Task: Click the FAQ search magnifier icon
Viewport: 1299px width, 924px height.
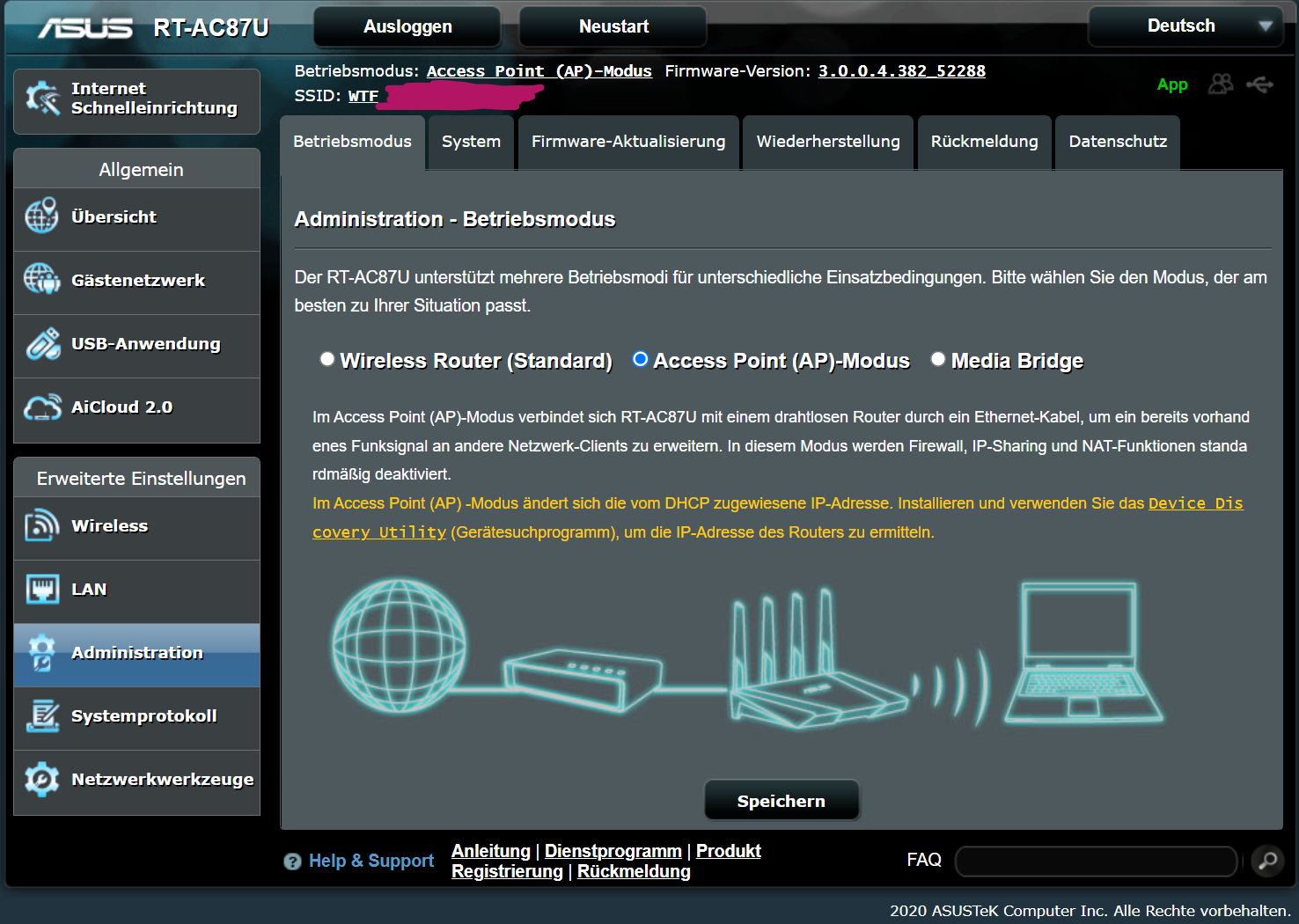Action: [x=1267, y=861]
